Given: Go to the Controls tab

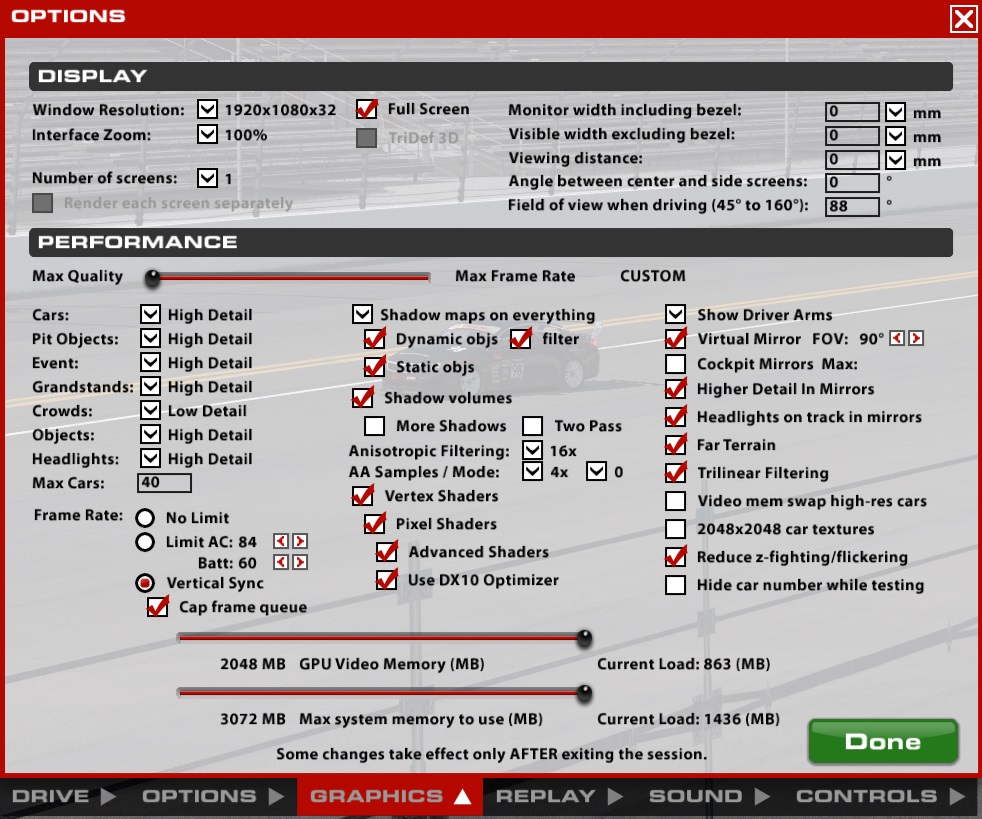Looking at the screenshot, I should point(879,797).
